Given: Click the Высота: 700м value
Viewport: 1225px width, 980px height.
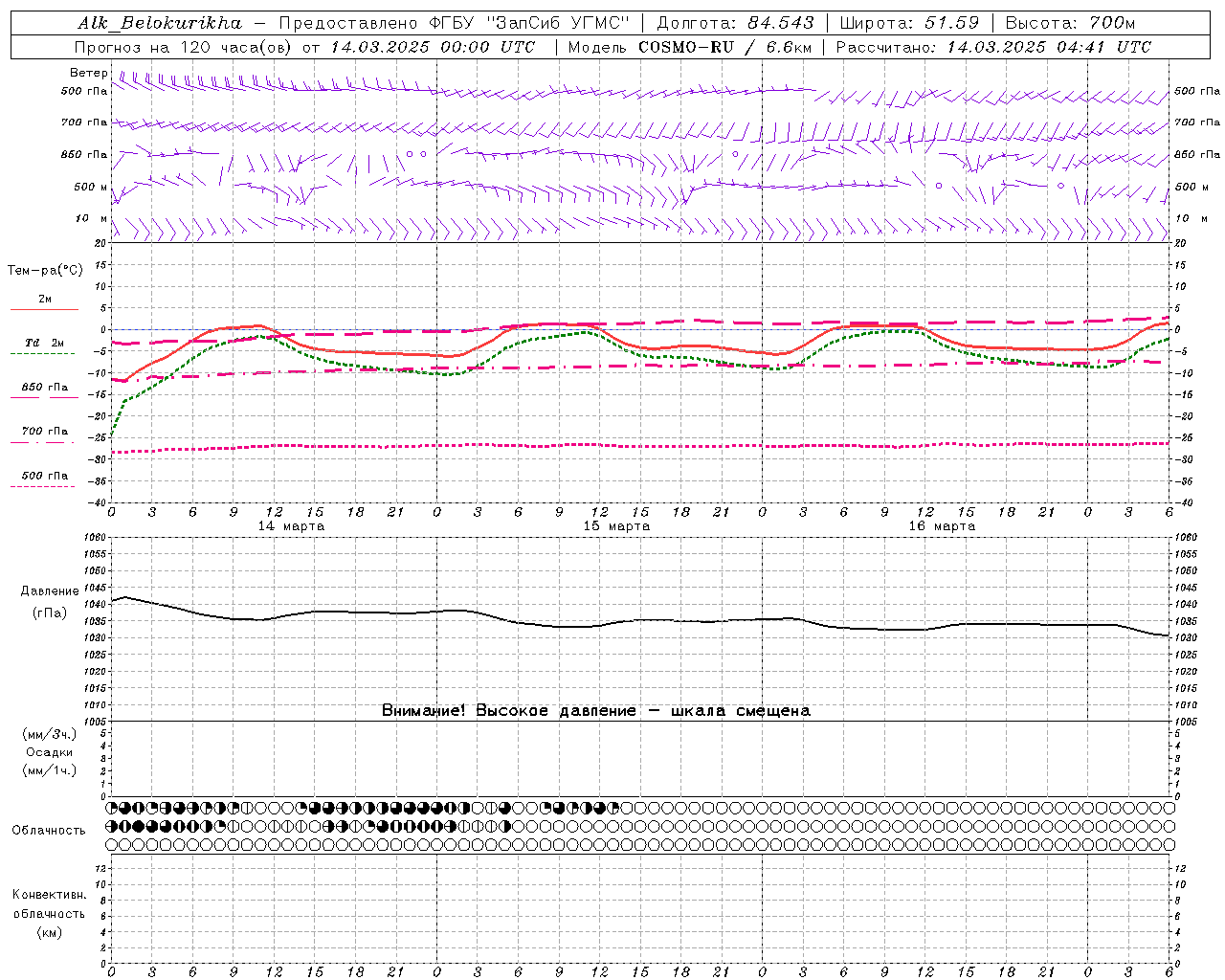Looking at the screenshot, I should [x=1070, y=23].
